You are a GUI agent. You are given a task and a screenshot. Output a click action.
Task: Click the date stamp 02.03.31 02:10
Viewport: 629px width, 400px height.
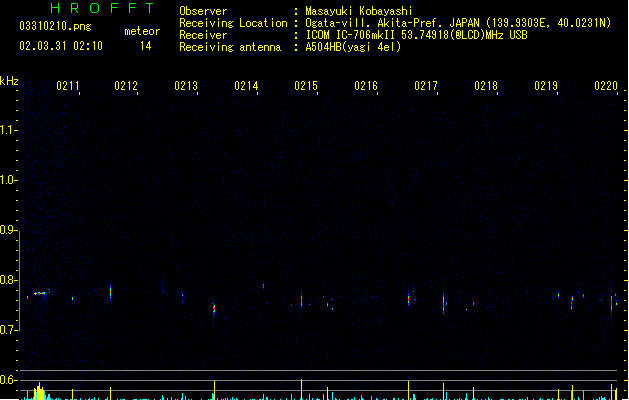click(61, 46)
